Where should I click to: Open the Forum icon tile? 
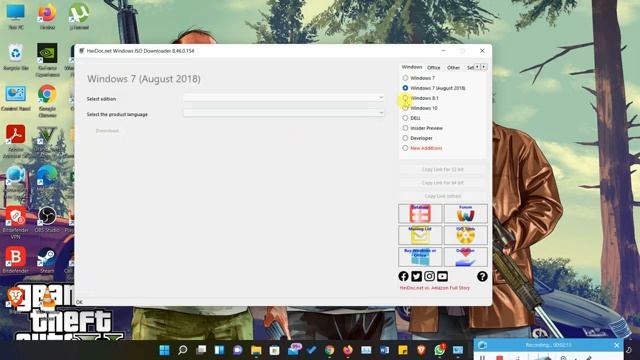466,214
